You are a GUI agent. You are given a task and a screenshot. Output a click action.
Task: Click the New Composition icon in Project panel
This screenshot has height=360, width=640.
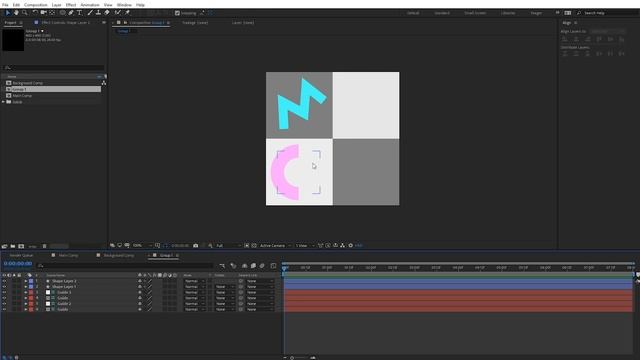[x=21, y=246]
